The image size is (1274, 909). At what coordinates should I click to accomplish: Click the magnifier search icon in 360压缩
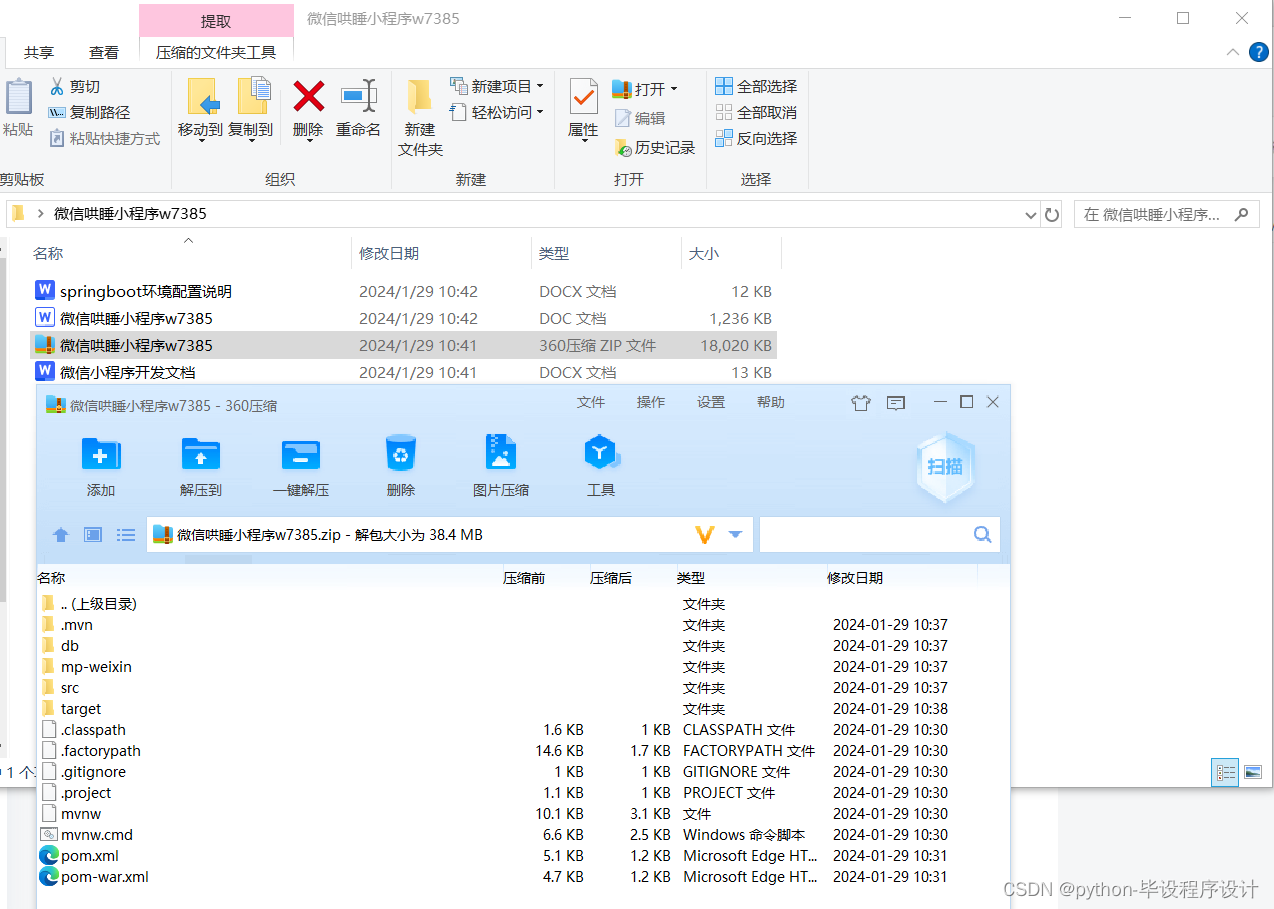[982, 534]
